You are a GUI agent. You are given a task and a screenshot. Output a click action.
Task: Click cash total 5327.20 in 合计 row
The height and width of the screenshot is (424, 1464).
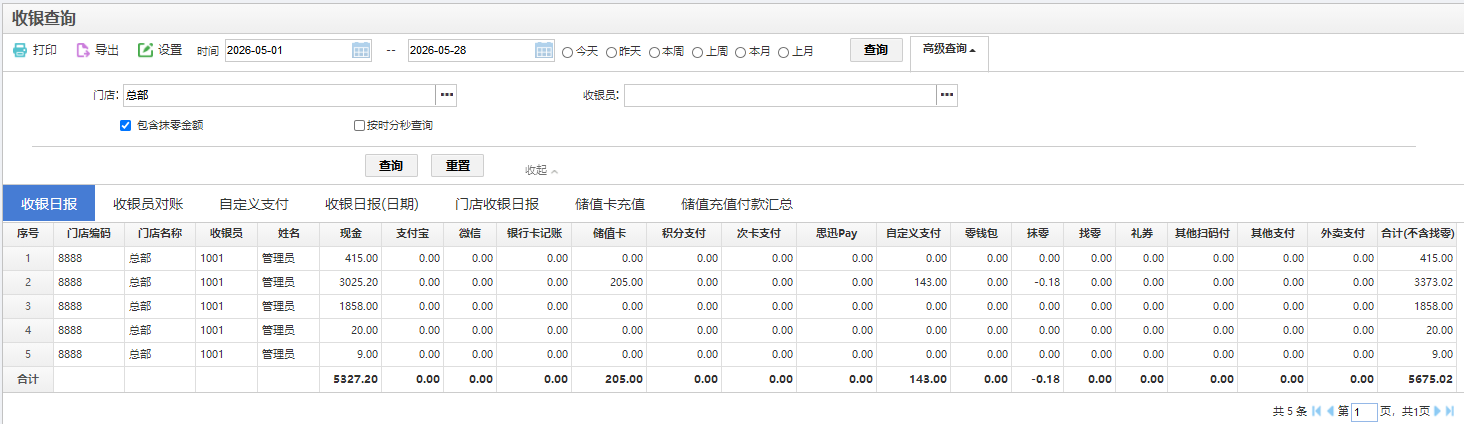click(x=357, y=380)
